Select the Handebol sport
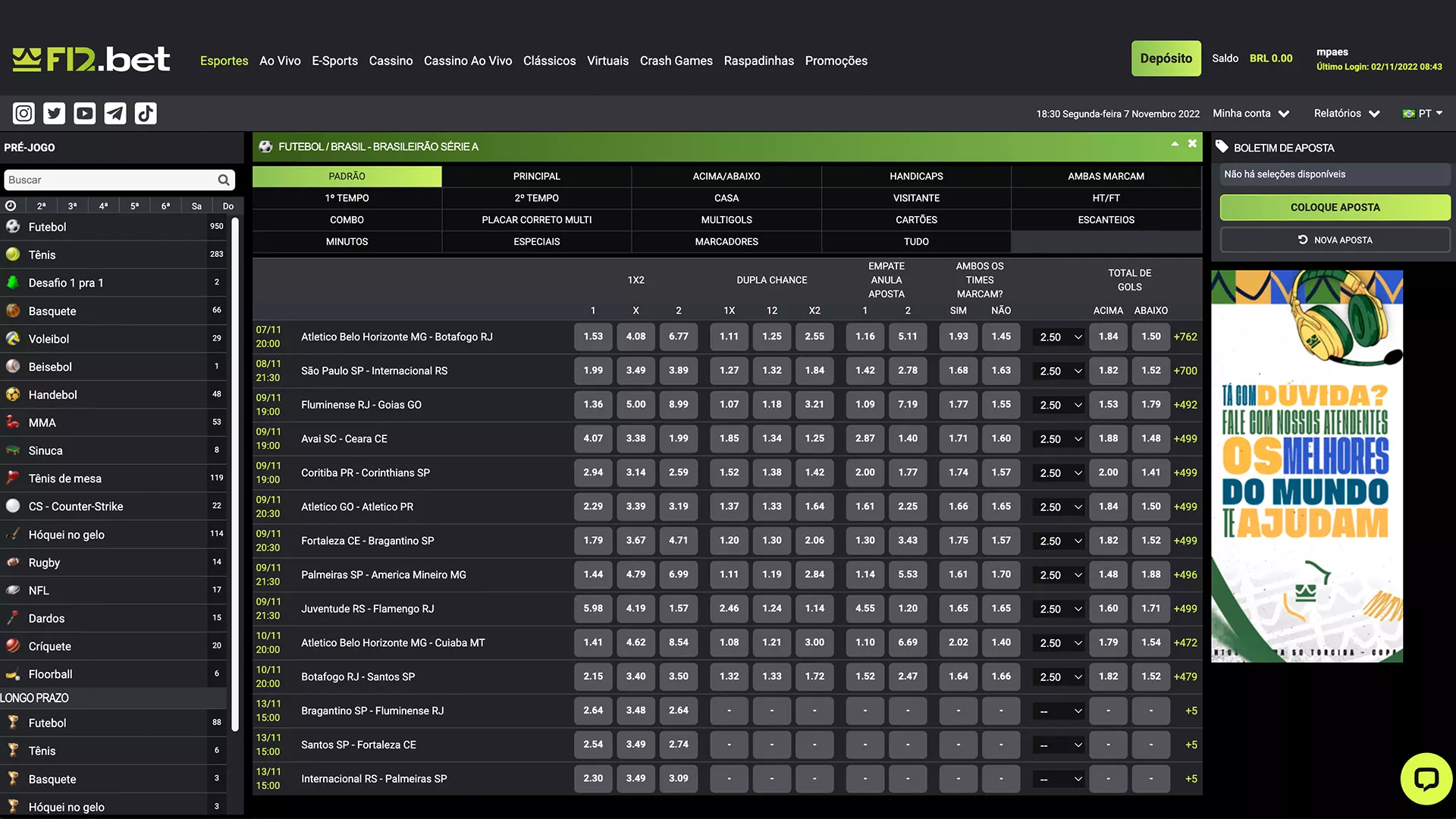Image resolution: width=1456 pixels, height=819 pixels. [x=114, y=394]
